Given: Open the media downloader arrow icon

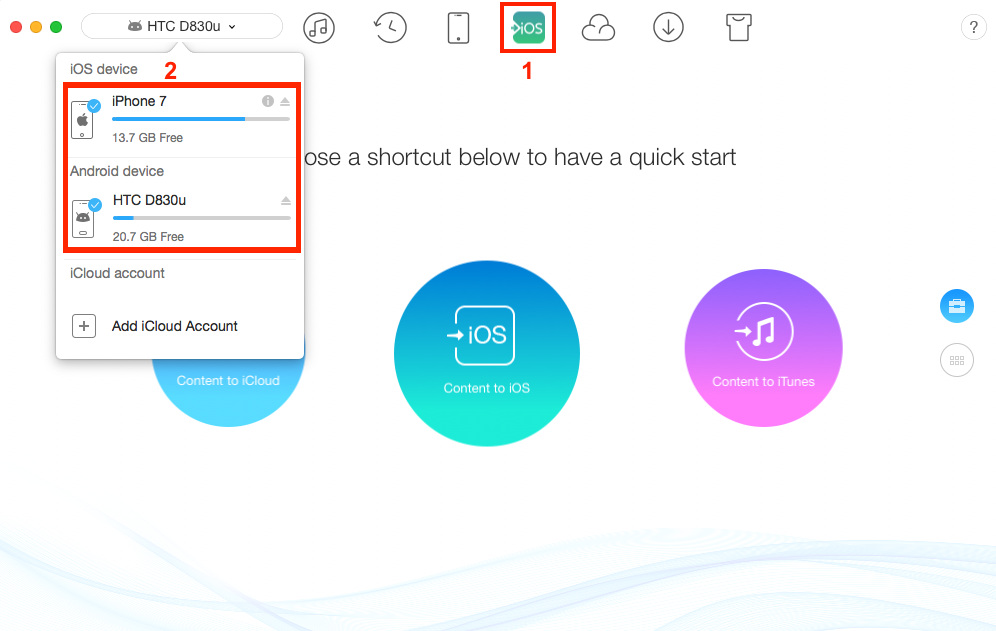Looking at the screenshot, I should pos(668,28).
